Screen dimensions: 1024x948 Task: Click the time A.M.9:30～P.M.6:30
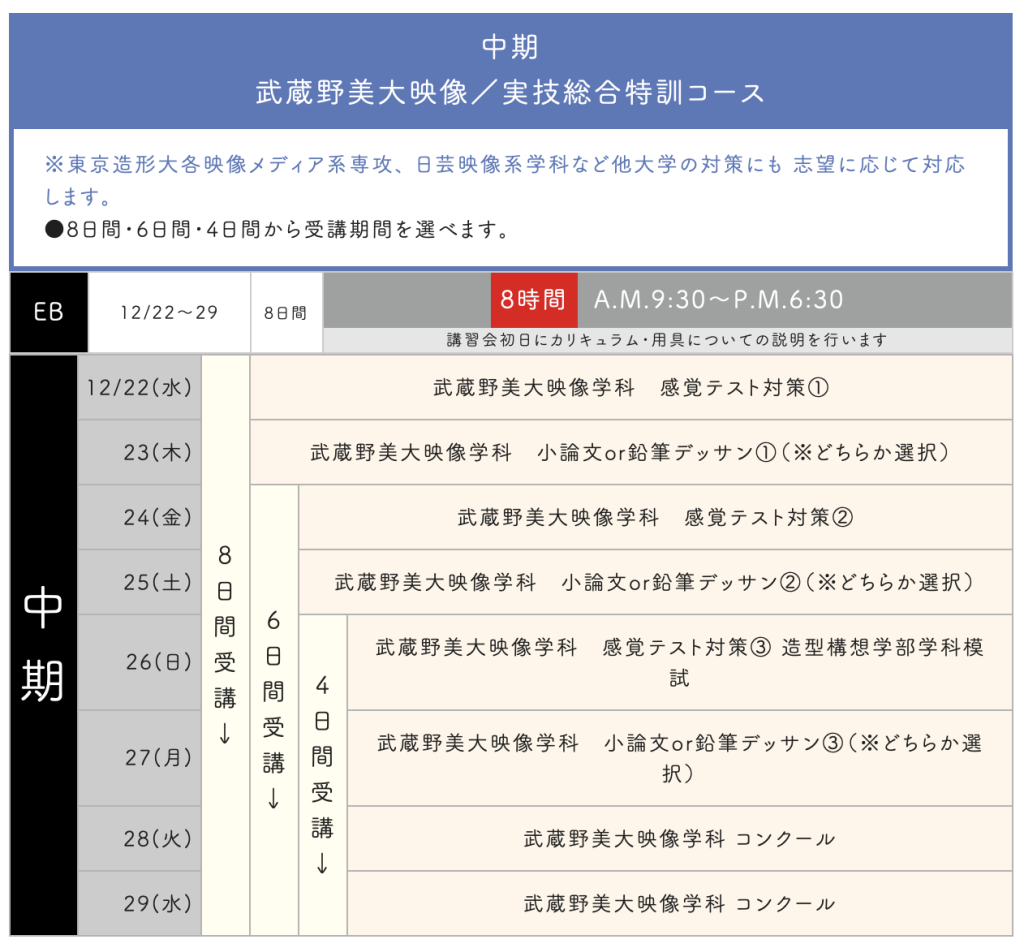[718, 300]
